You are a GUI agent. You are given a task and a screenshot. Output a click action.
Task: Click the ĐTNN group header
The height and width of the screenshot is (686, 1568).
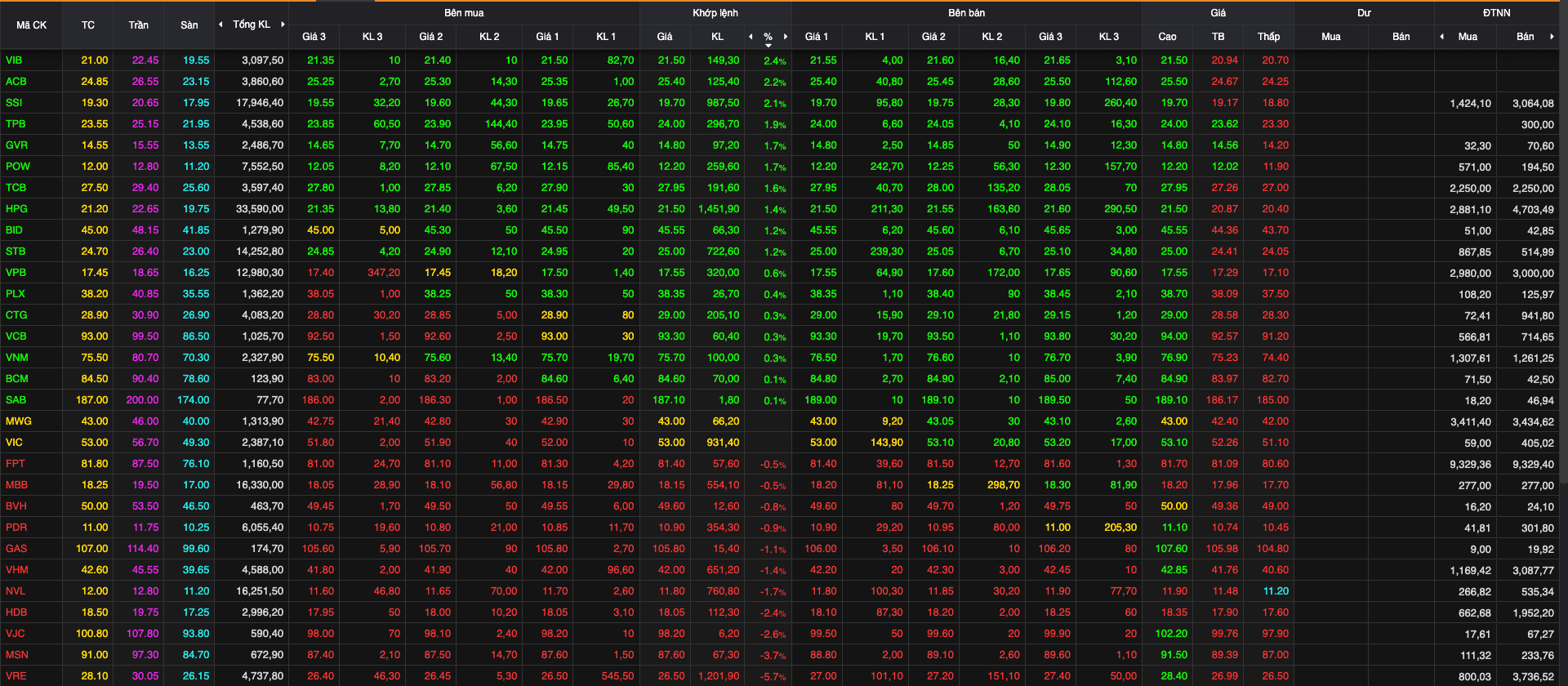click(x=1497, y=13)
